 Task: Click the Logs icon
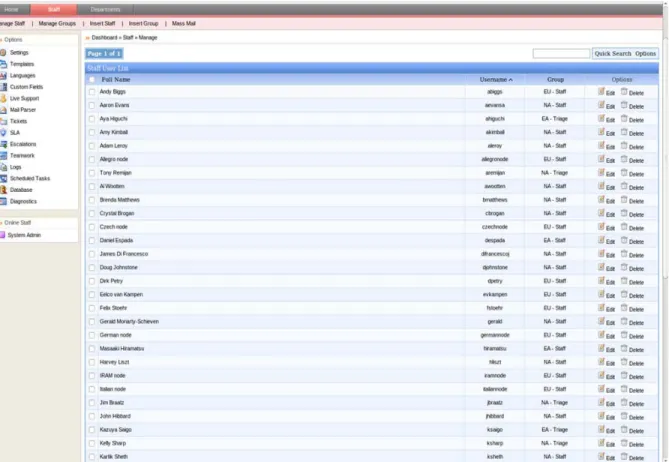[3, 167]
